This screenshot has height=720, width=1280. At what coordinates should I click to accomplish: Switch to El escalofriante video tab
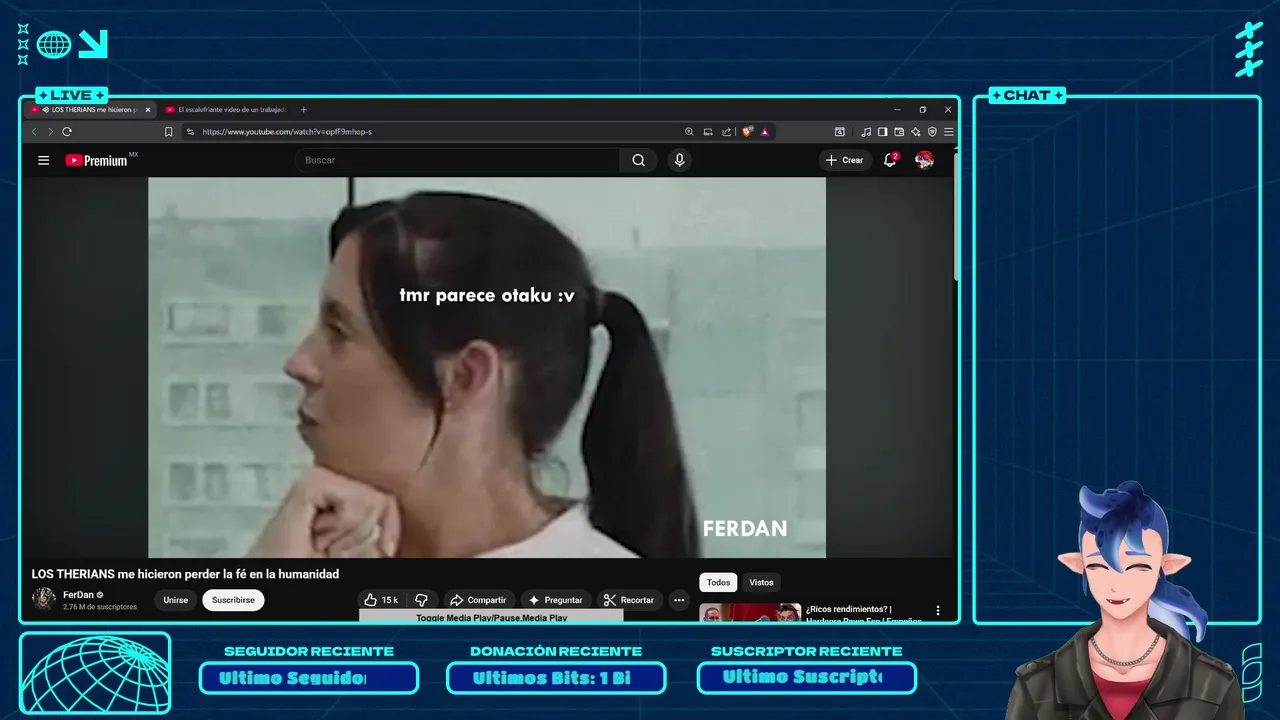pos(226,110)
